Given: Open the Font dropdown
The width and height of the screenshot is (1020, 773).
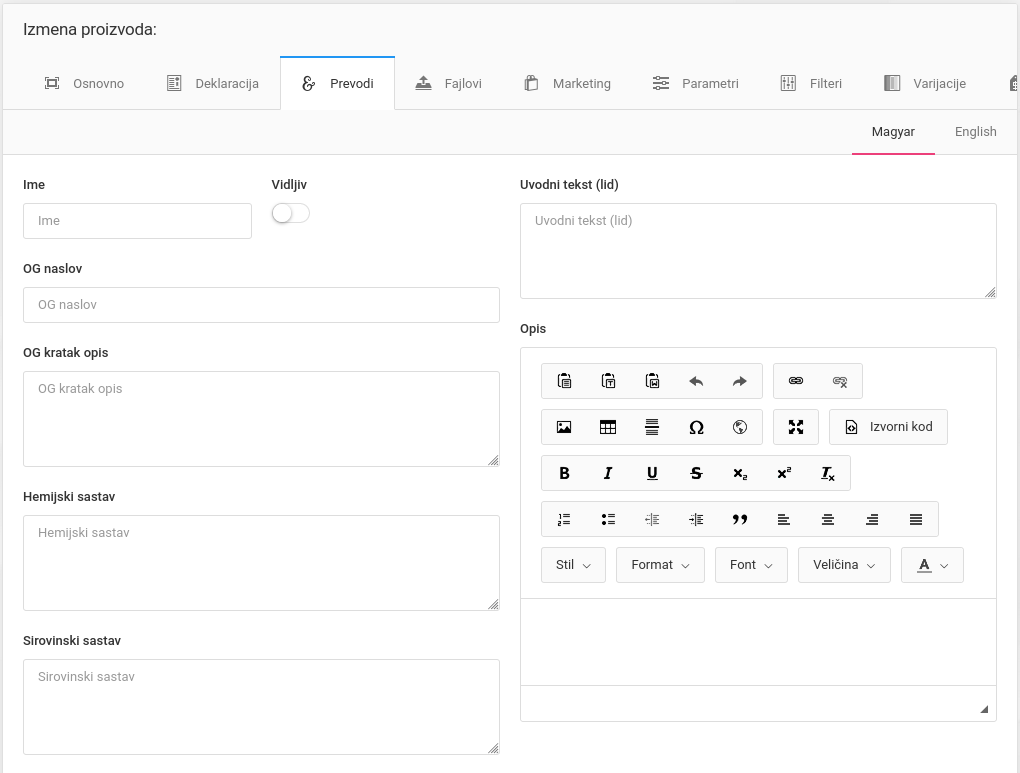Looking at the screenshot, I should pos(751,565).
